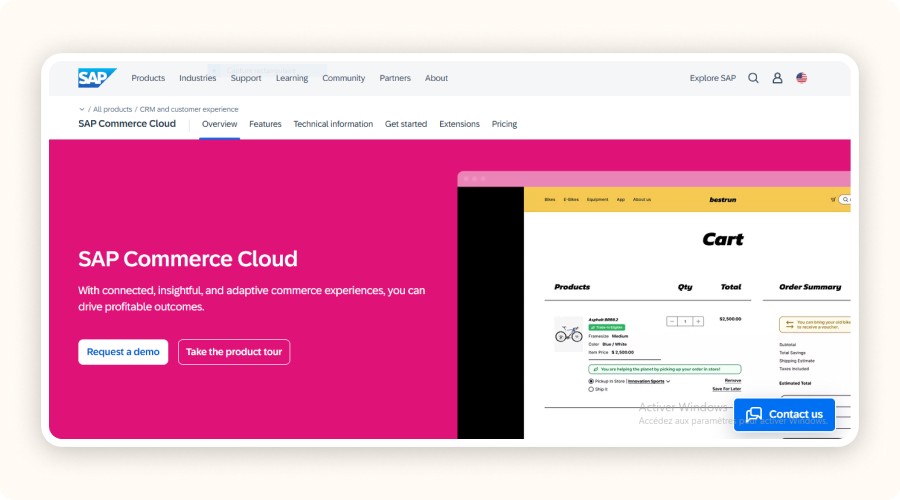Viewport: 900px width, 500px height.
Task: Switch to the Technical information tab
Action: 333,124
